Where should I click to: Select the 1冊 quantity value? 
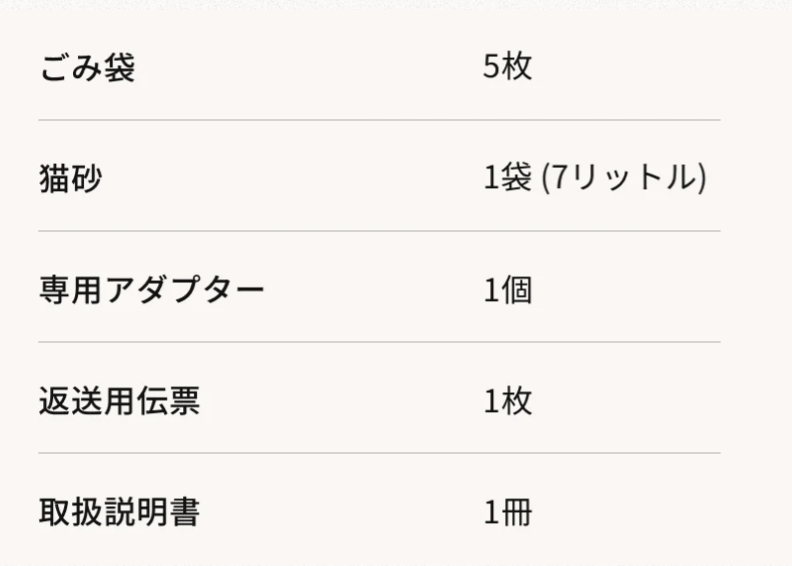pyautogui.click(x=507, y=512)
